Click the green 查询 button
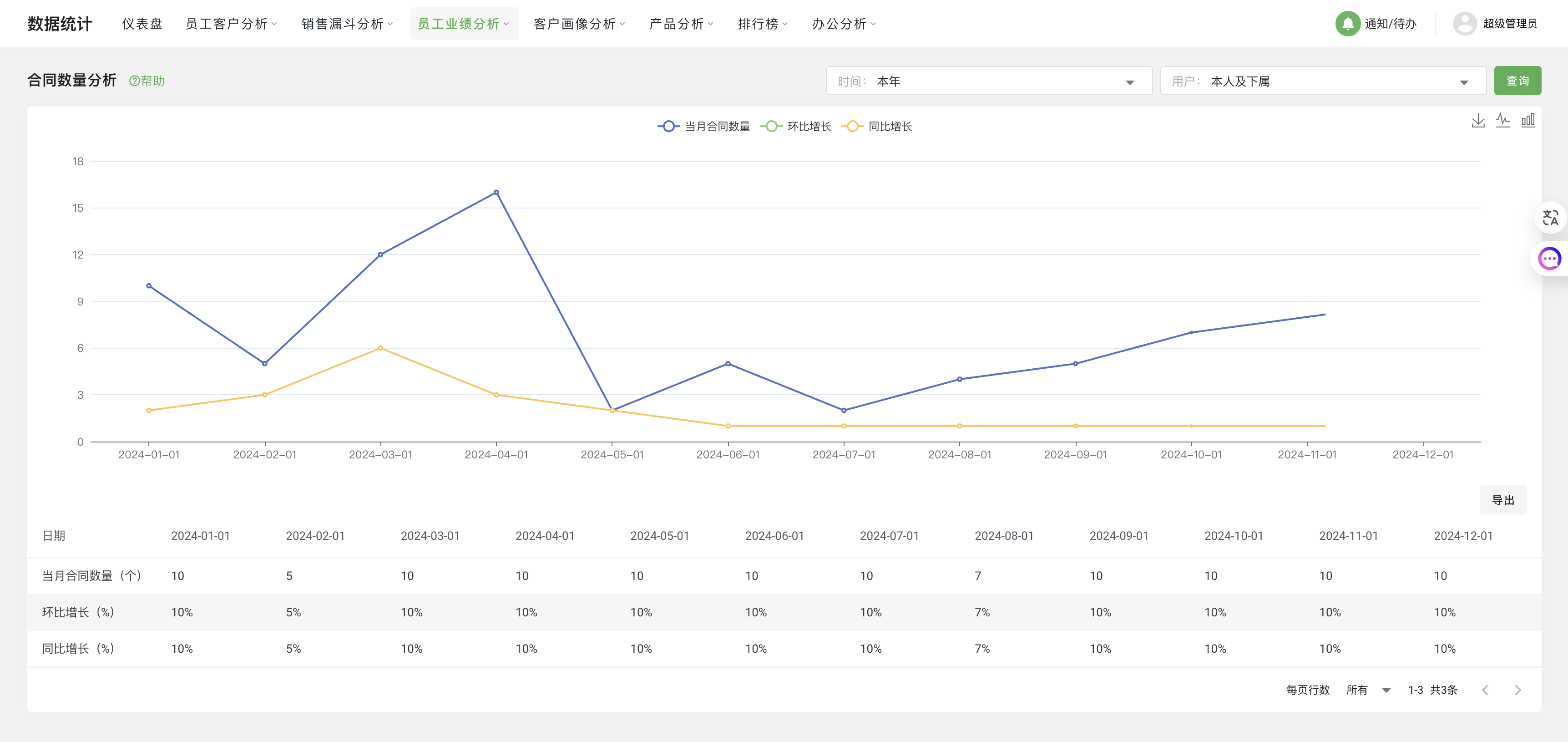This screenshot has height=742, width=1568. [1517, 81]
